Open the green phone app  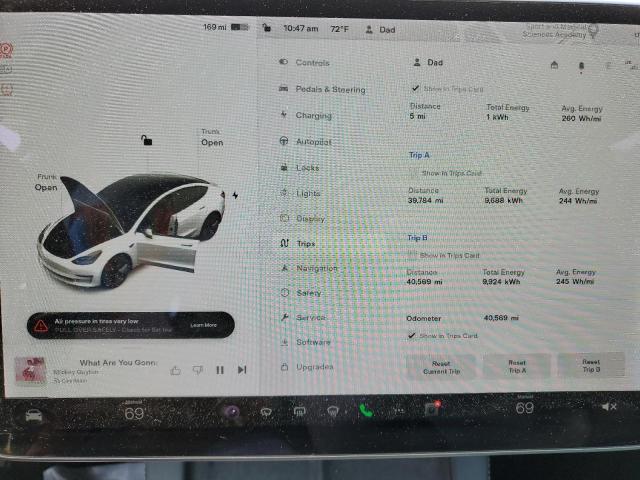tap(366, 411)
